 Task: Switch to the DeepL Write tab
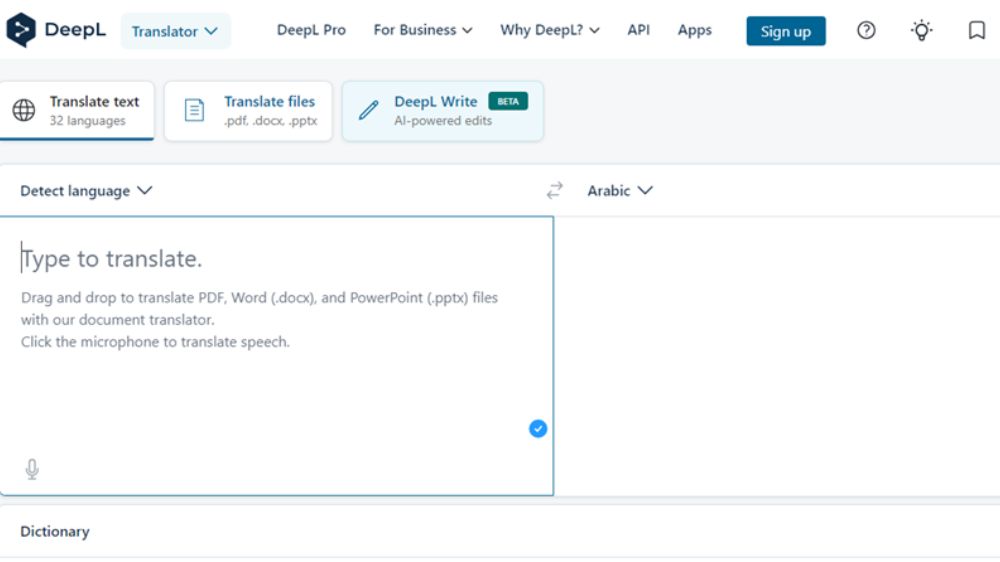(x=442, y=110)
